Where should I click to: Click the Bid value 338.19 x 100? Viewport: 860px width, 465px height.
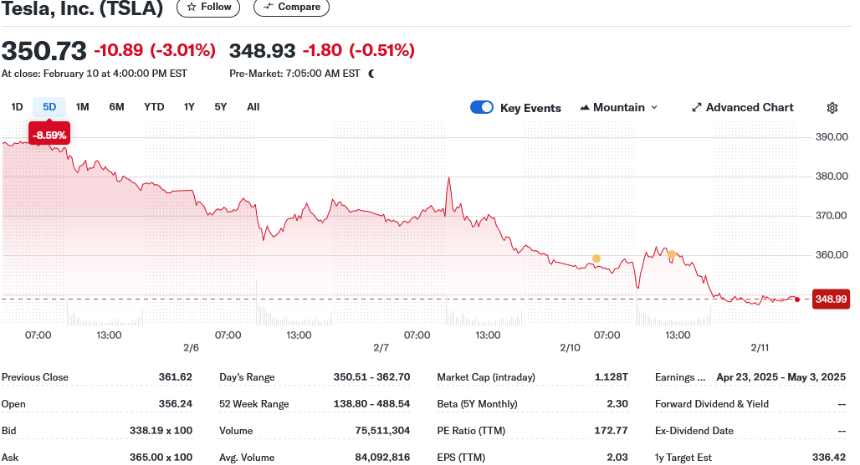[161, 430]
